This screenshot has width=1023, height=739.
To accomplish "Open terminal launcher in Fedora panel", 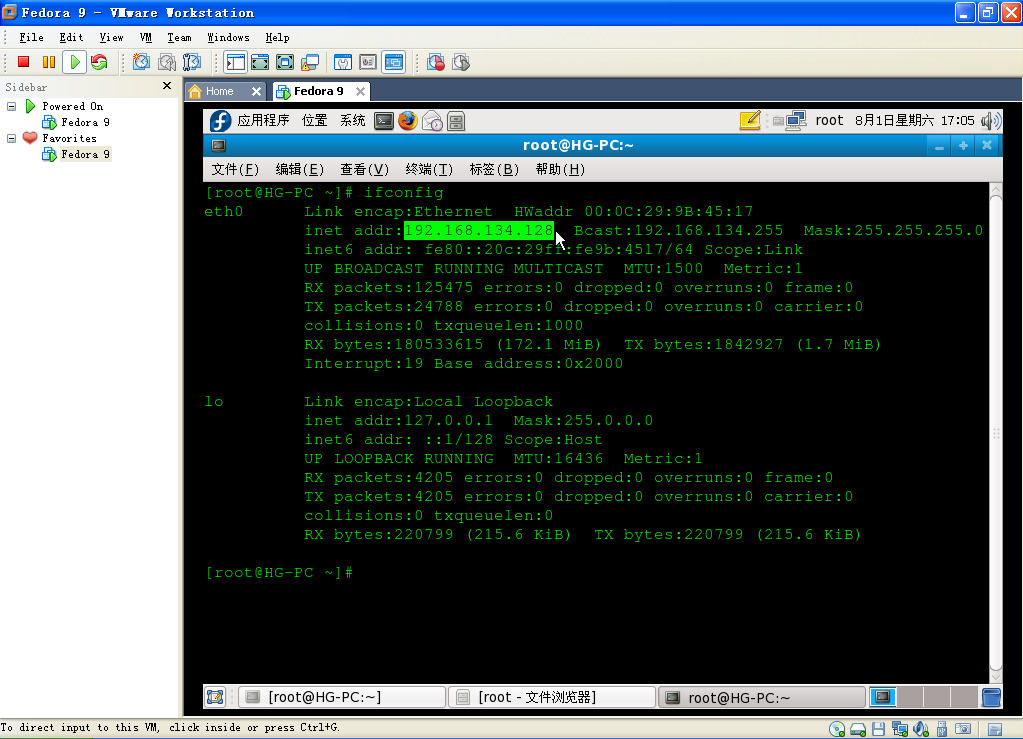I will pyautogui.click(x=383, y=121).
